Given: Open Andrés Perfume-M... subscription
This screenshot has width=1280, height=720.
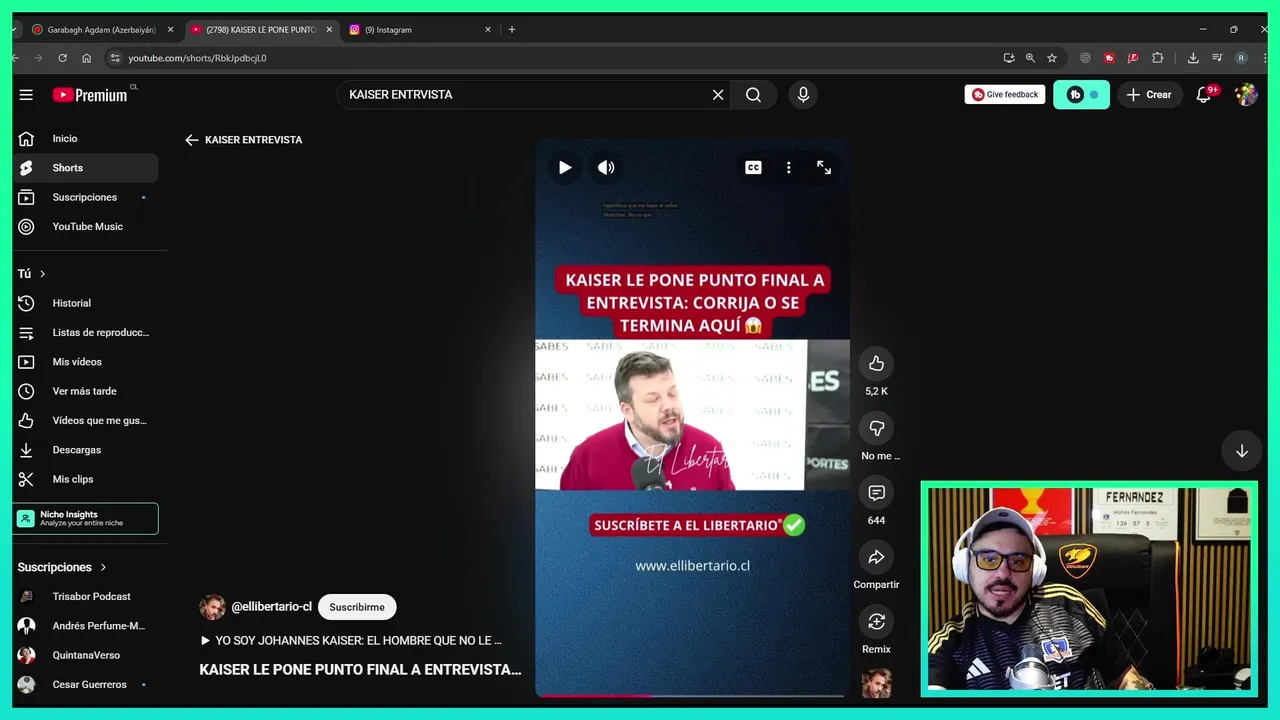Looking at the screenshot, I should tap(86, 626).
